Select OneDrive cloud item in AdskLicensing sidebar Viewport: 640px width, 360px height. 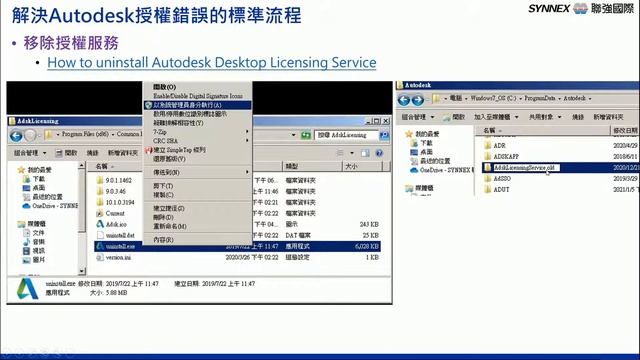point(51,206)
